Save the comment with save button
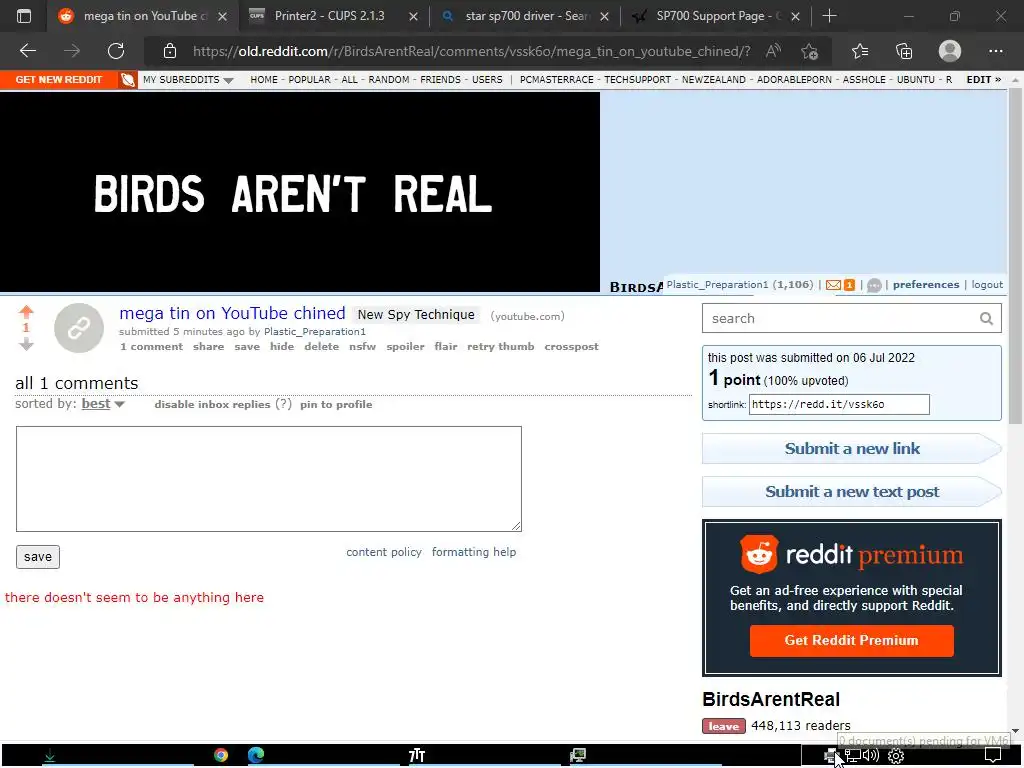Viewport: 1024px width, 768px height. (x=38, y=557)
